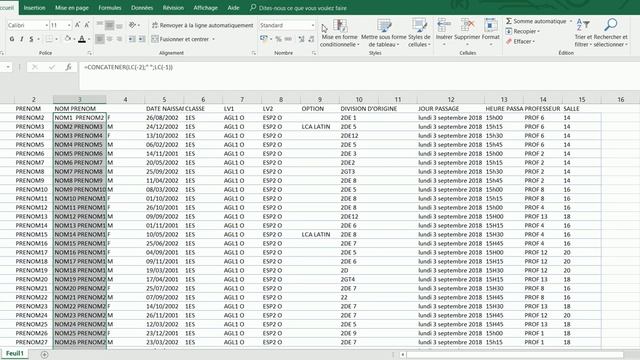
Task: Decrease font size with smaller A
Action: pos(87,25)
